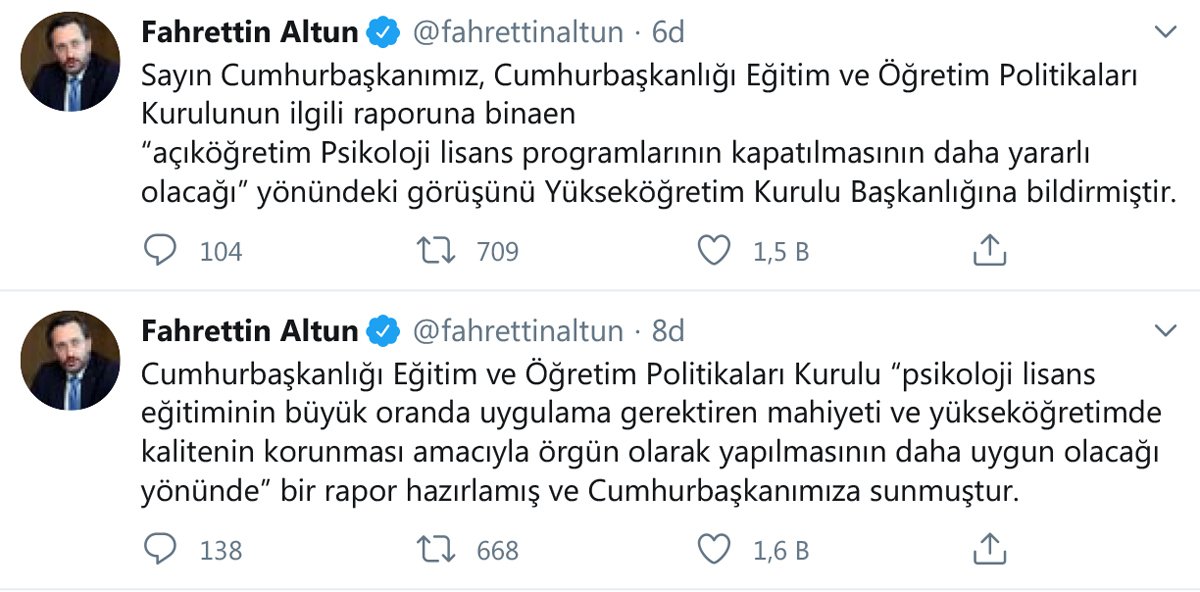Share the tweet posted 8d ago

click(988, 549)
